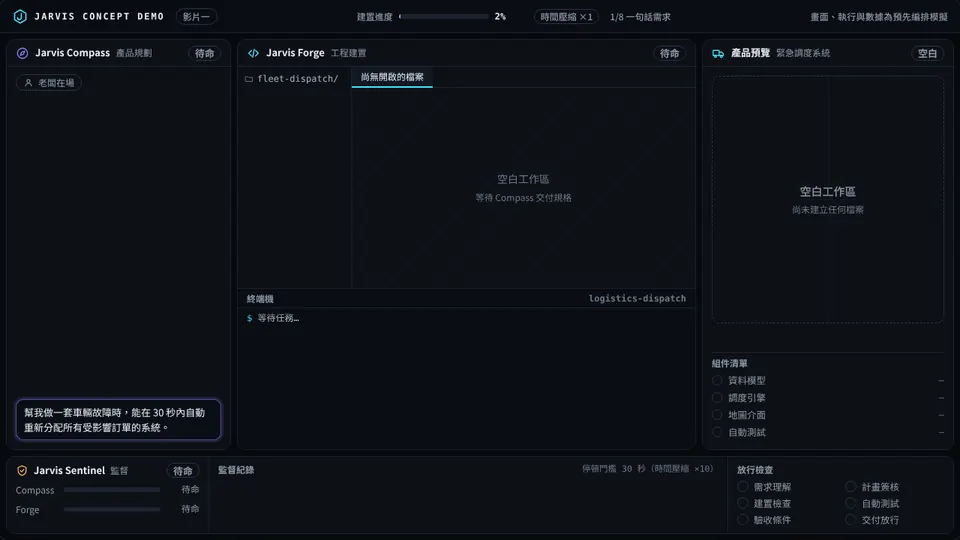Click the 停頓門檻 30 秒 threshold text
The width and height of the screenshot is (960, 540).
pos(648,469)
